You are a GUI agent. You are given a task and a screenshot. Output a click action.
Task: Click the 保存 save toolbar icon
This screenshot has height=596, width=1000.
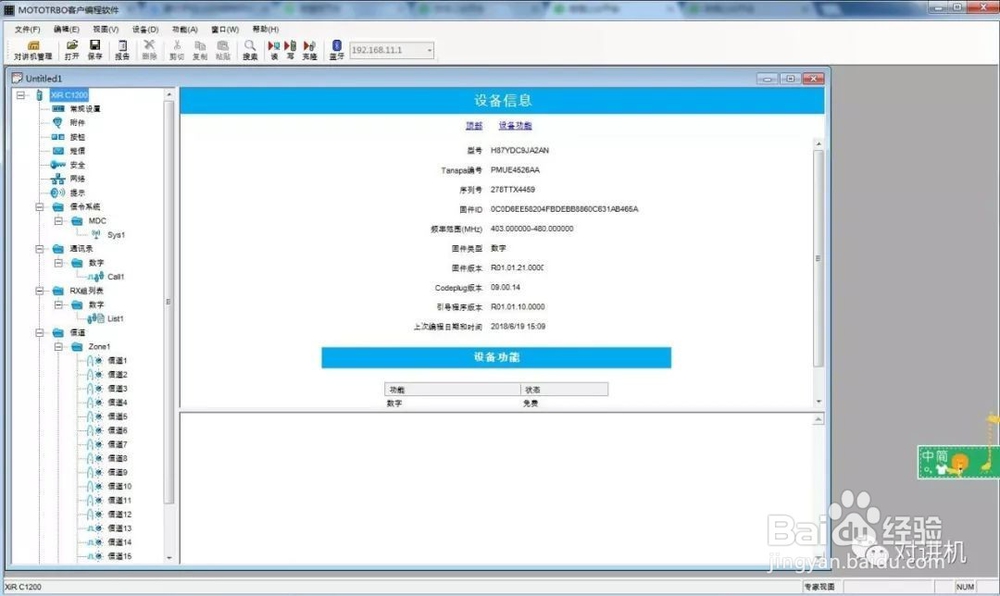(x=95, y=50)
